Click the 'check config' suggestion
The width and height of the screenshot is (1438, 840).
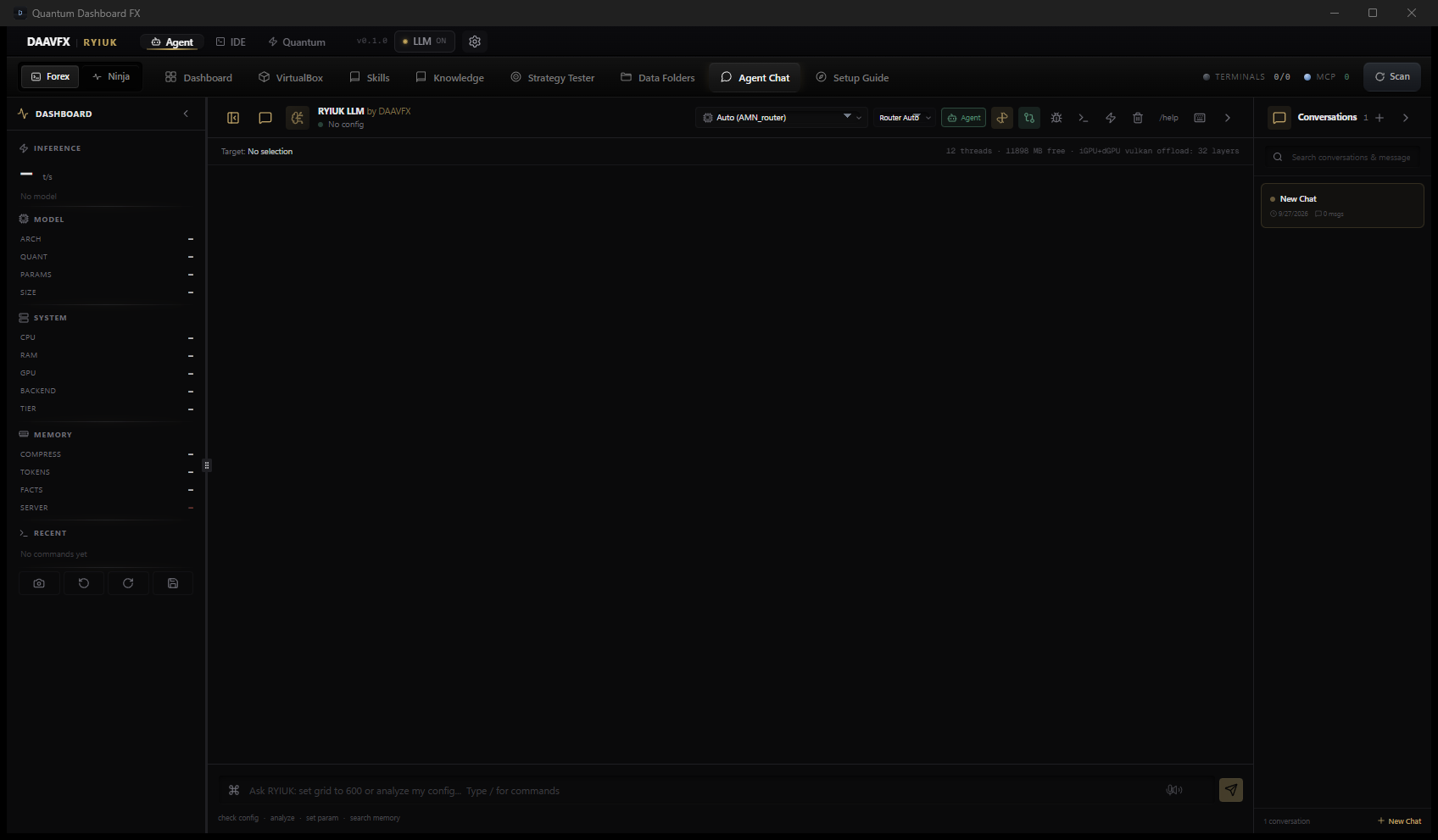point(238,818)
